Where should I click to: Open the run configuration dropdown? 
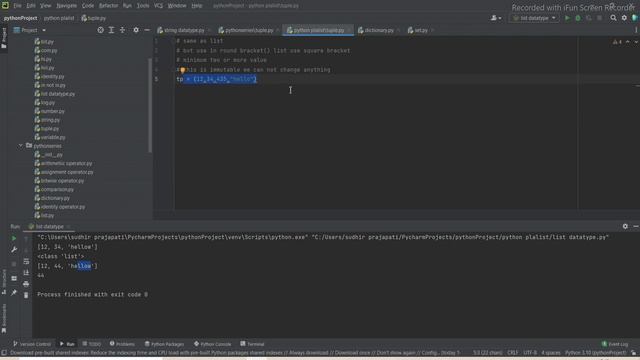(x=534, y=18)
